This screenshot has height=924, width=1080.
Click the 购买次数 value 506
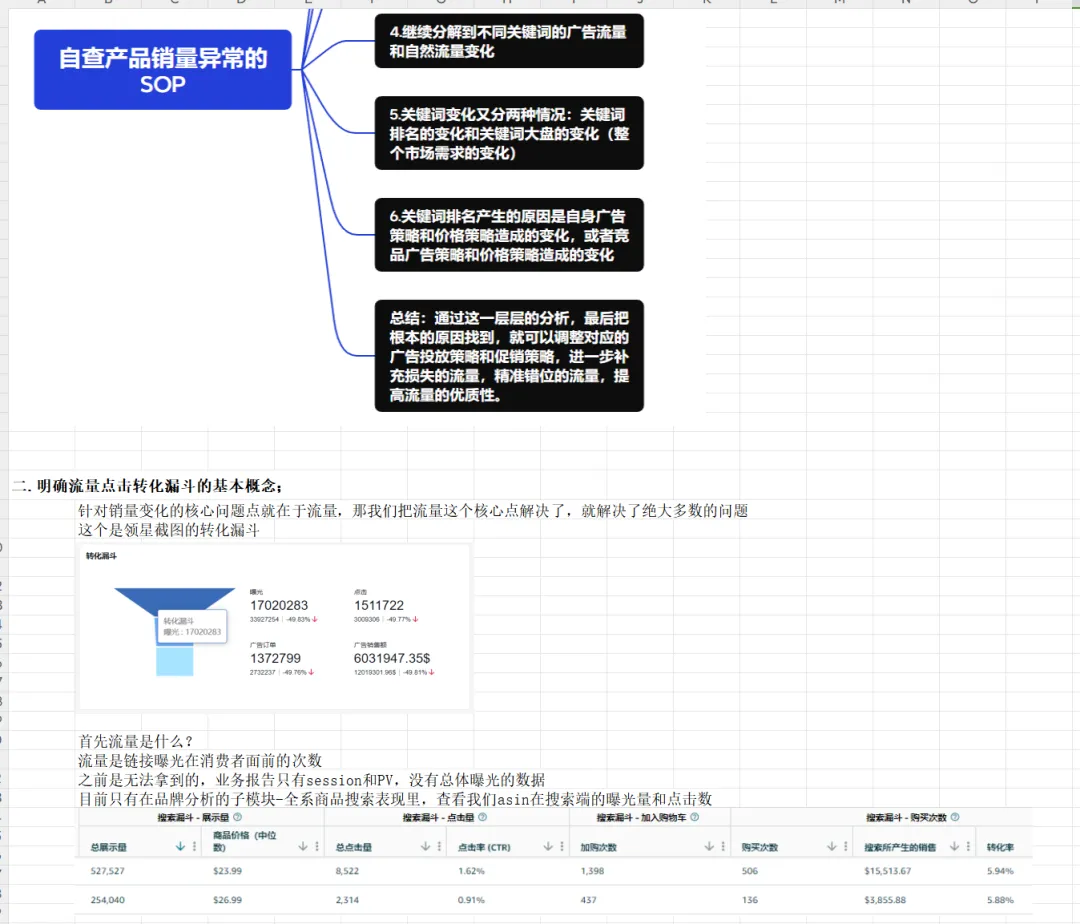coord(750,871)
